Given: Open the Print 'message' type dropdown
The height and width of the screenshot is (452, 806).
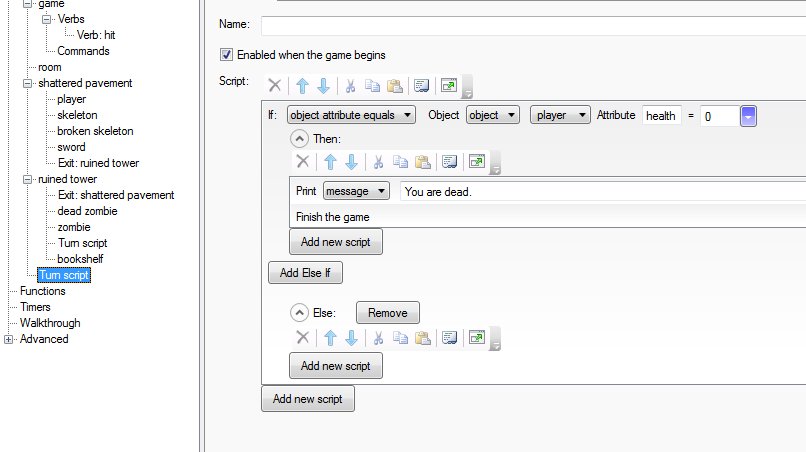Looking at the screenshot, I should (x=357, y=191).
